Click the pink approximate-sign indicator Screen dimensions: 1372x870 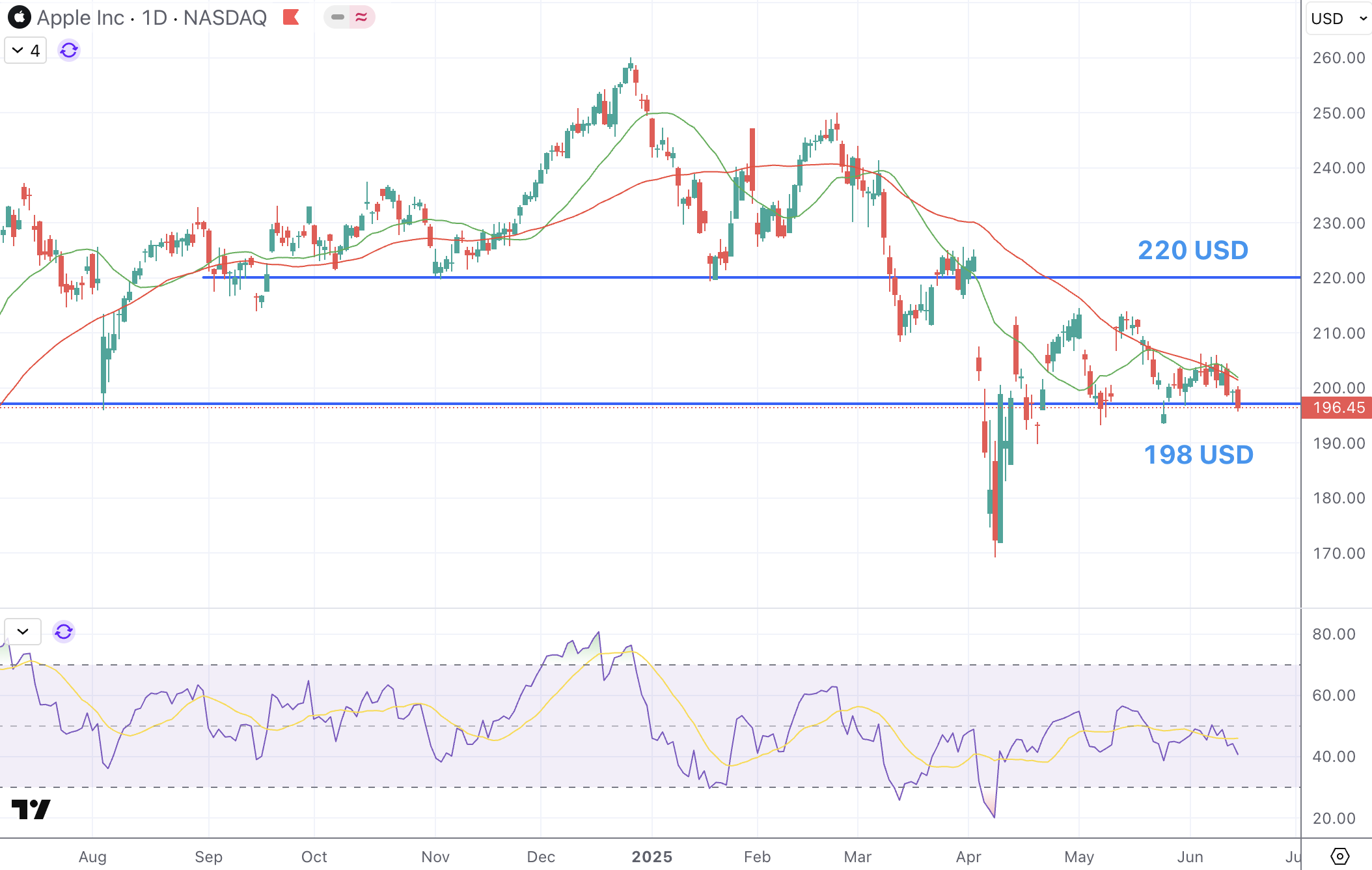[x=361, y=18]
